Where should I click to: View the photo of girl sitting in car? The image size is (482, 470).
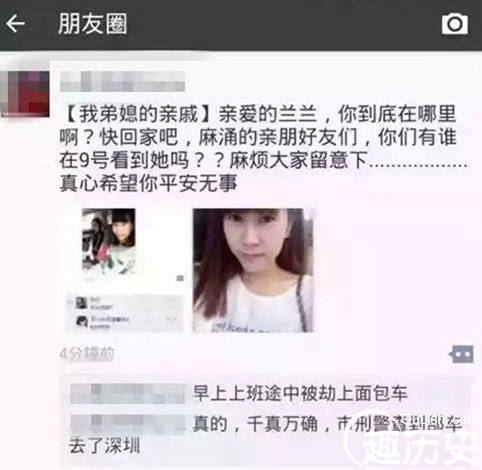coord(109,242)
